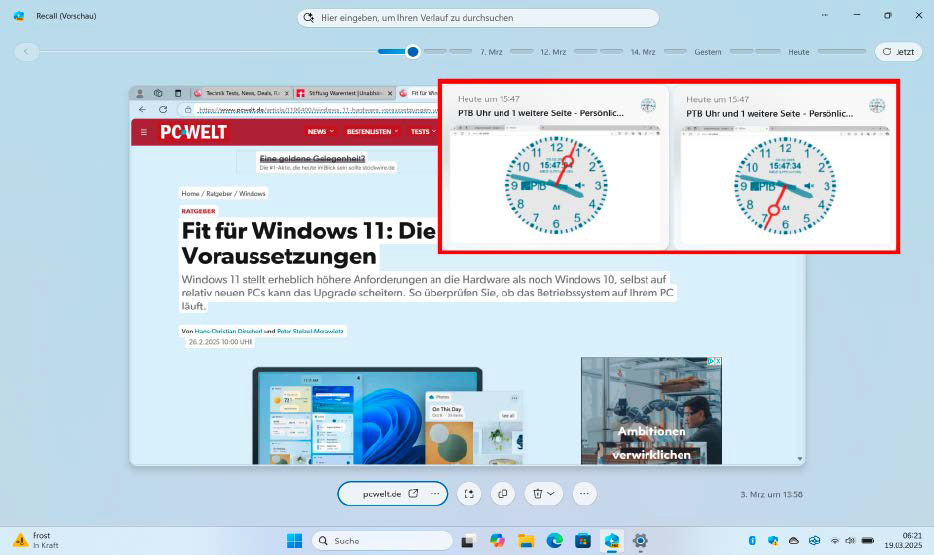The width and height of the screenshot is (934, 555).
Task: Click the Ratgeber breadcrumb link
Action: point(219,194)
